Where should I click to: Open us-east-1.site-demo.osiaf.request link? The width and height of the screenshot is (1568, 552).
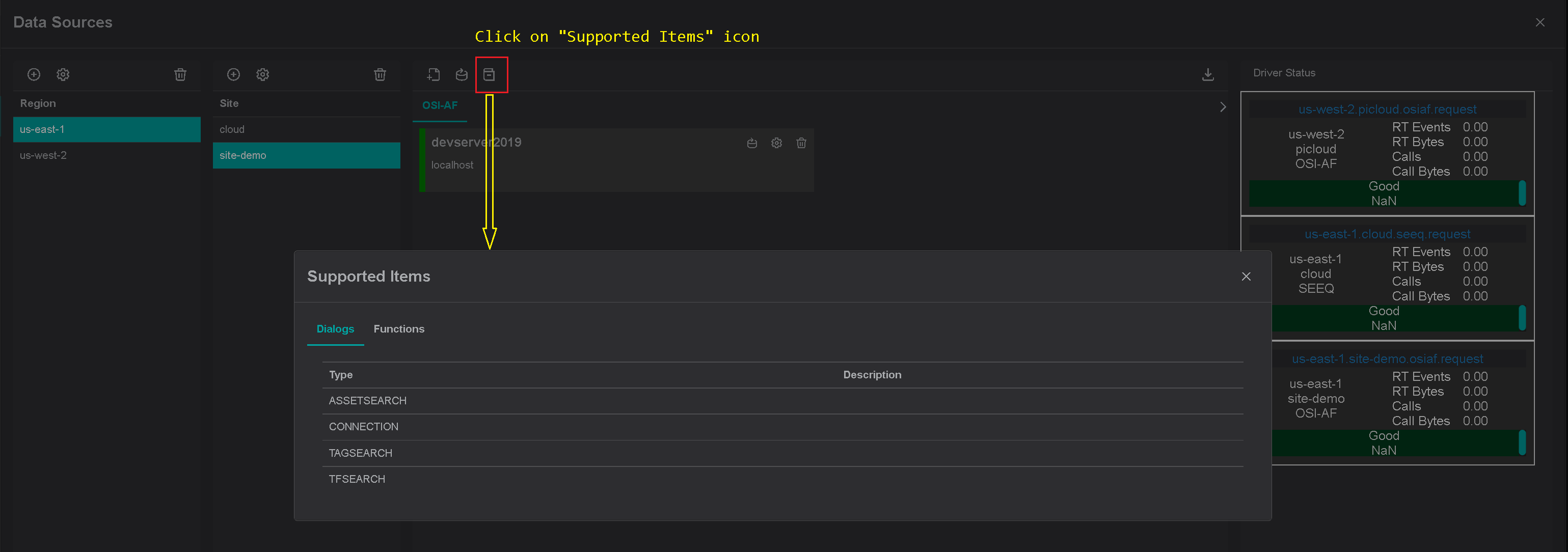(1387, 359)
